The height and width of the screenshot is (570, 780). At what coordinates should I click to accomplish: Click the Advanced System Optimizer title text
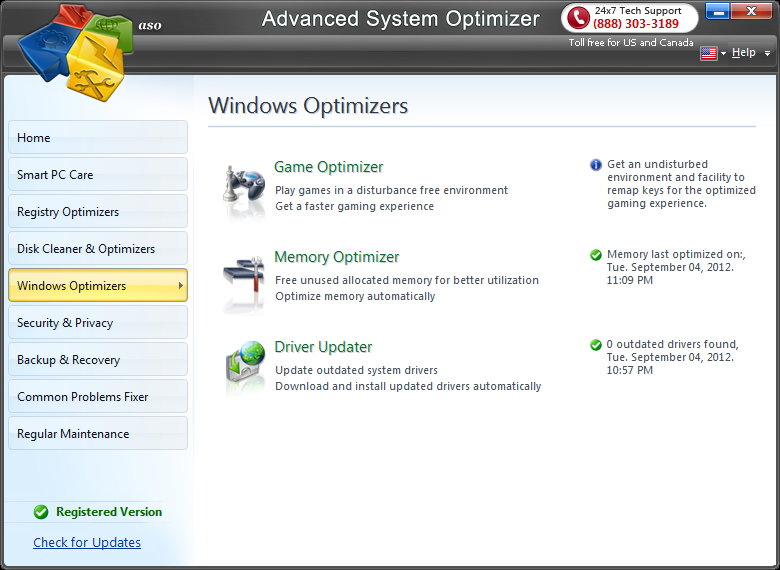tap(400, 19)
